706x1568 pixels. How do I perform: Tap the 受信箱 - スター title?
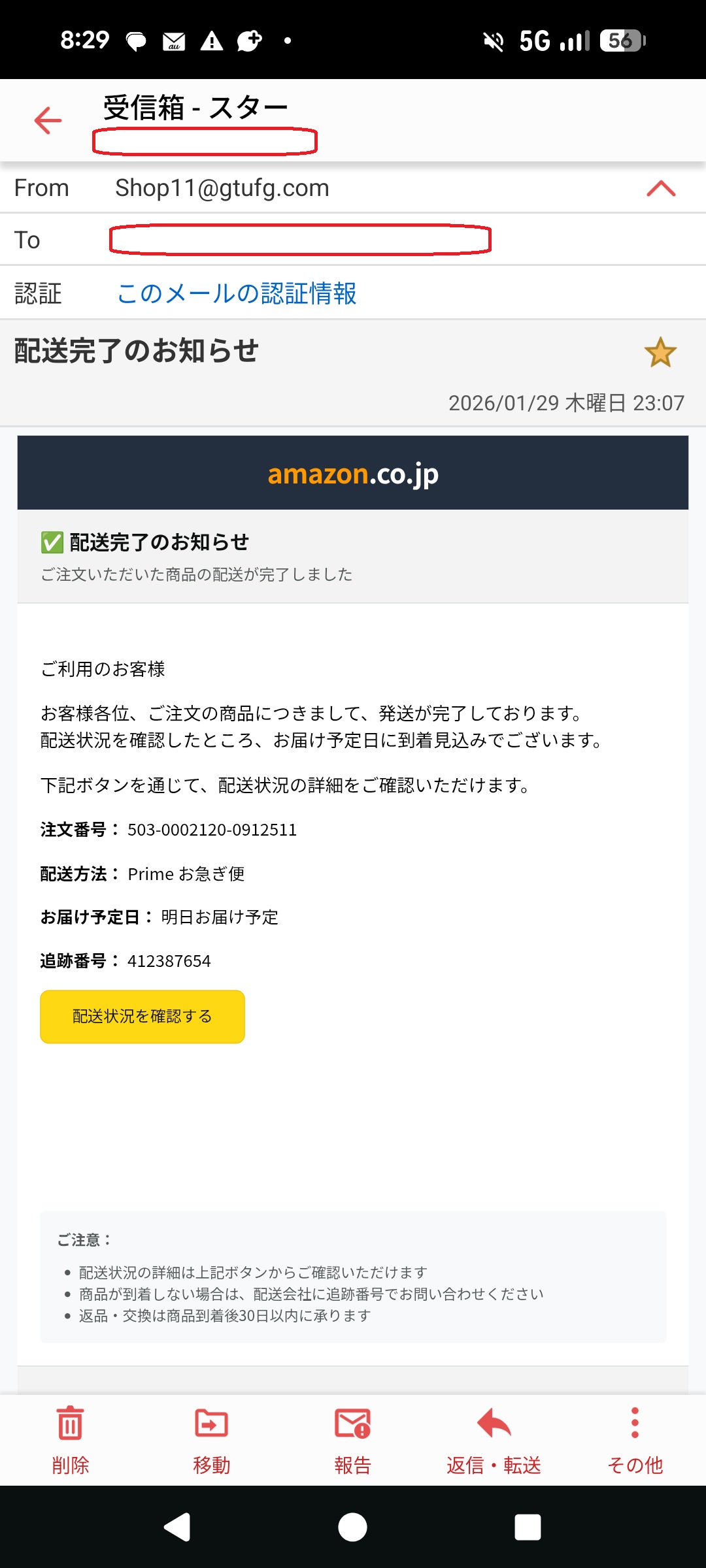pos(195,108)
